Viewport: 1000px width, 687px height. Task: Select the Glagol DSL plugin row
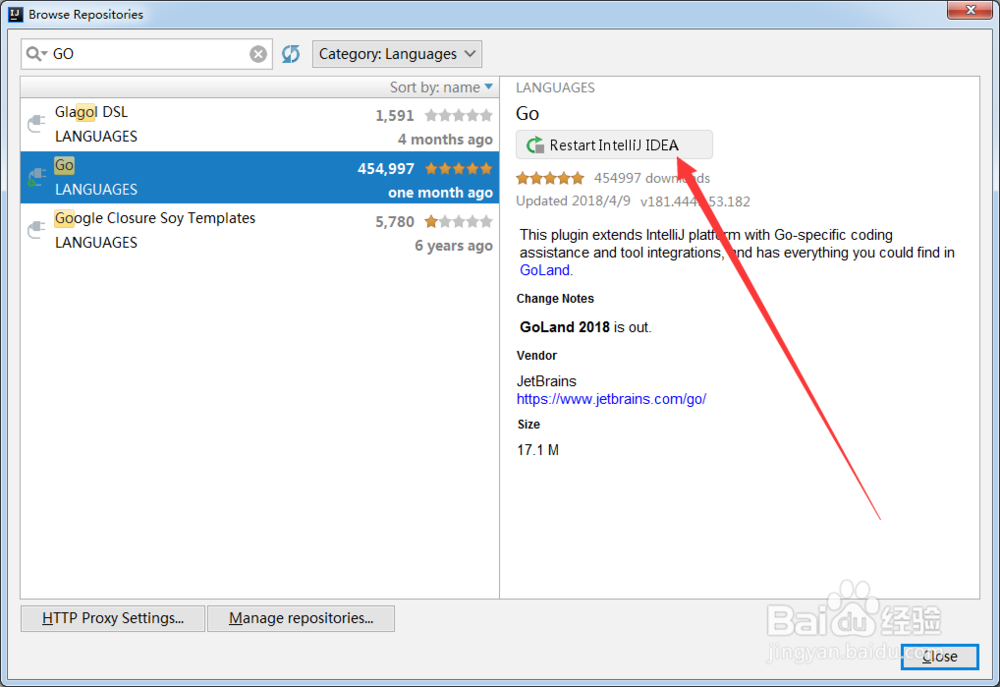pos(260,124)
